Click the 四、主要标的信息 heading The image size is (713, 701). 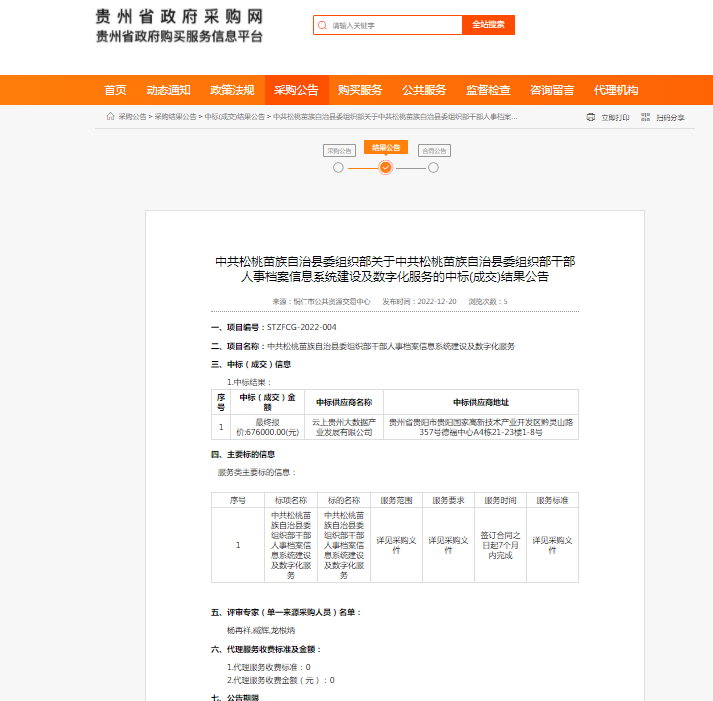[243, 455]
